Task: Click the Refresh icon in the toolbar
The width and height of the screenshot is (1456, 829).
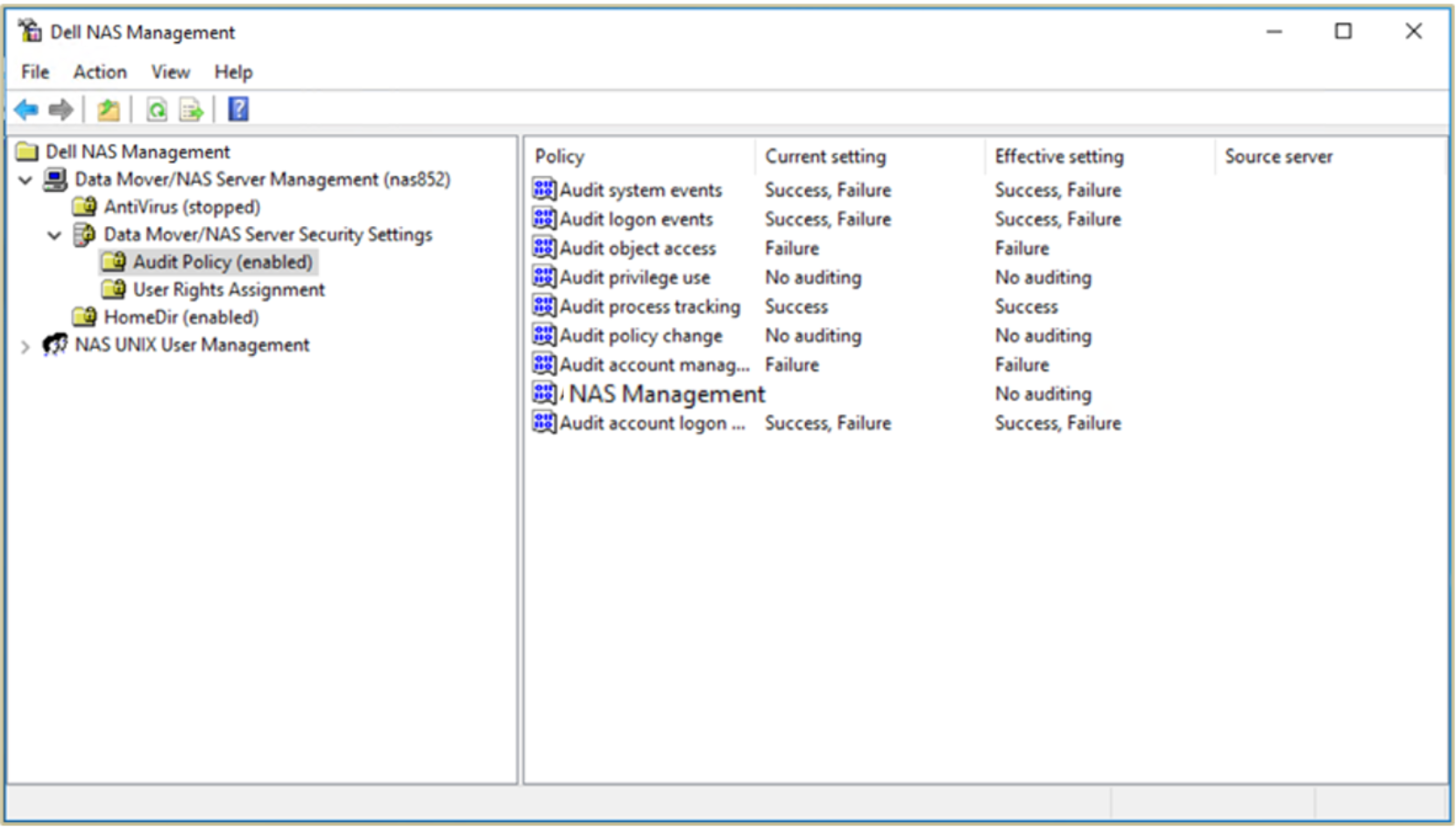Action: click(157, 109)
